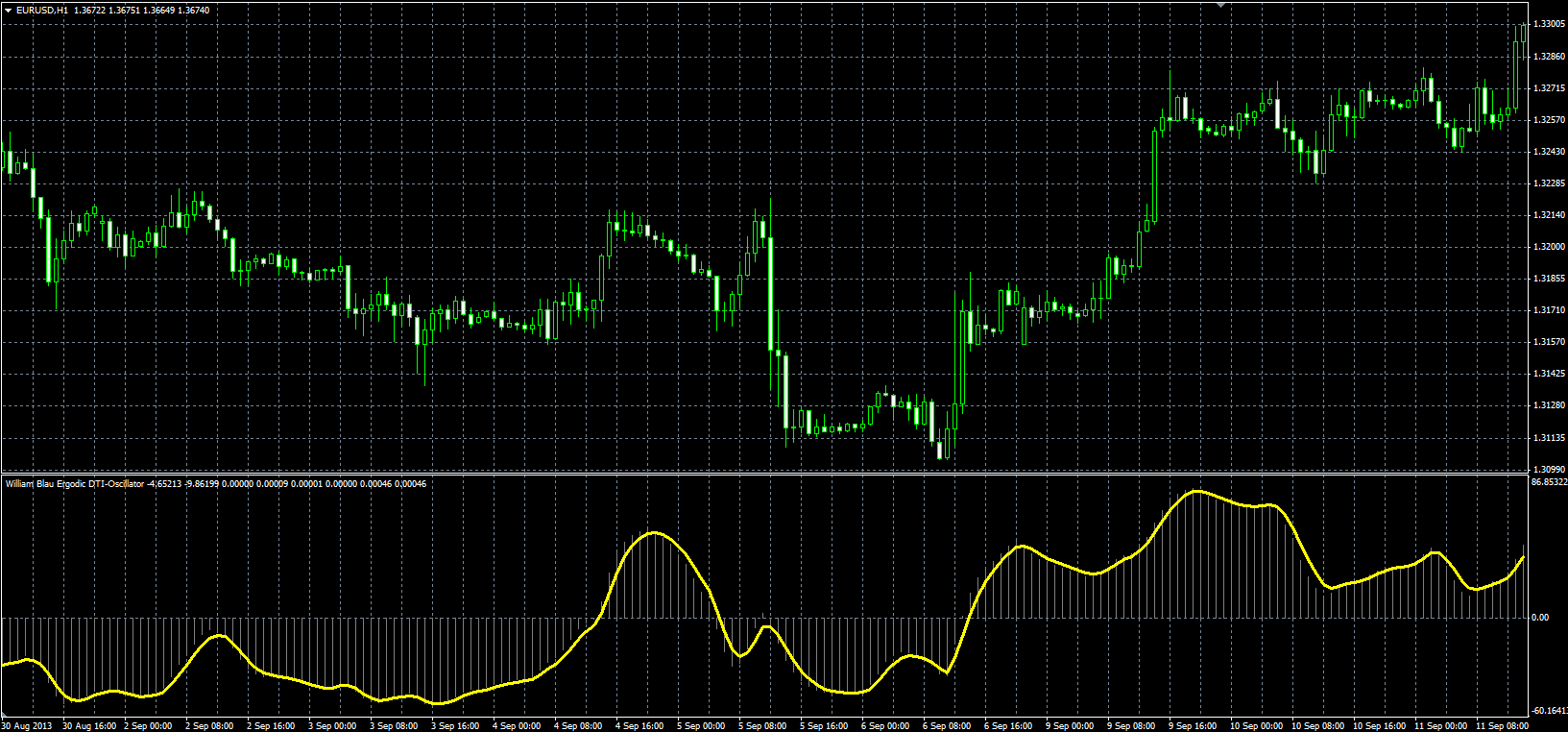Click the 6 Sep 16:00 time label
The width and height of the screenshot is (1568, 732).
coord(1009,726)
